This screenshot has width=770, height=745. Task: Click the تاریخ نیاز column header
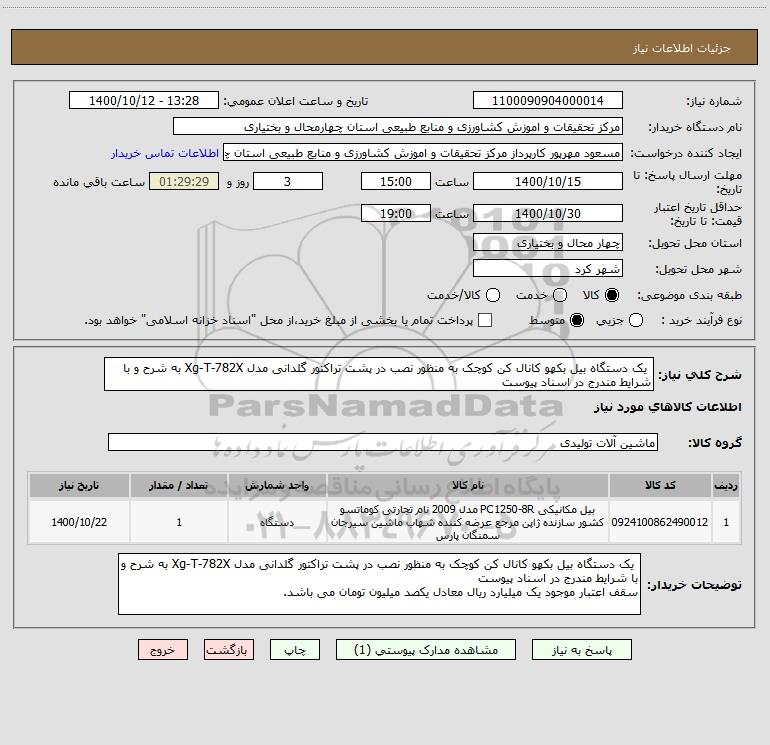click(79, 485)
